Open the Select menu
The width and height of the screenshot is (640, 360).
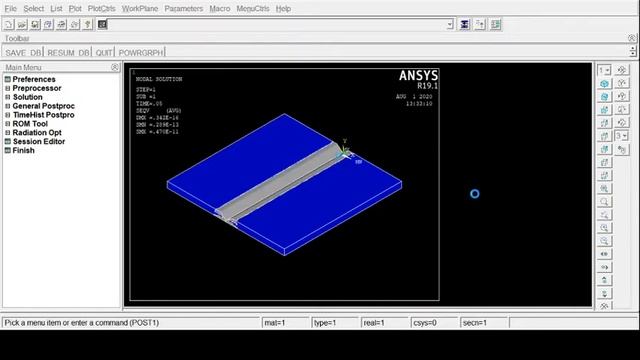[33, 9]
